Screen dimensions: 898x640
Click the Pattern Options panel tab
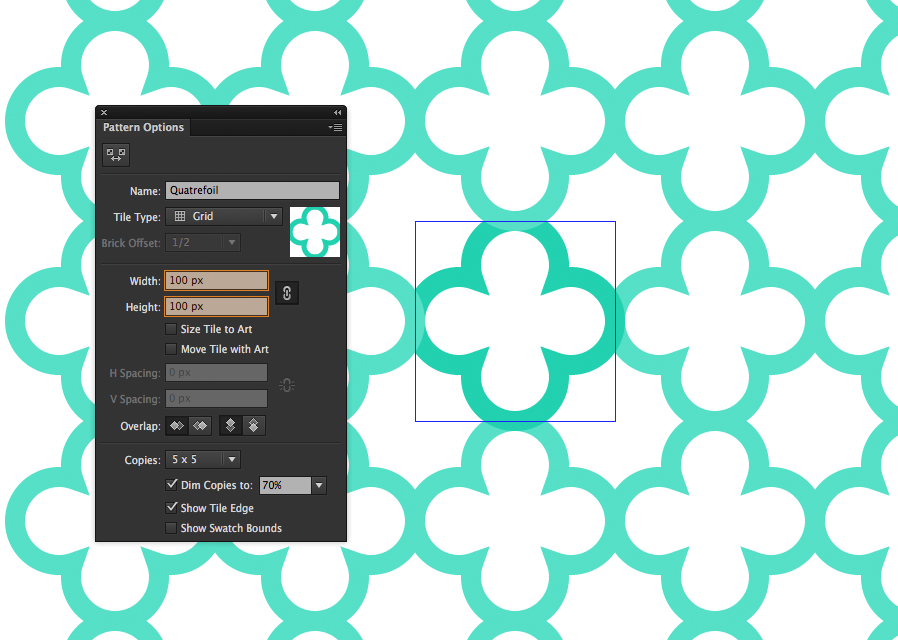[x=143, y=127]
